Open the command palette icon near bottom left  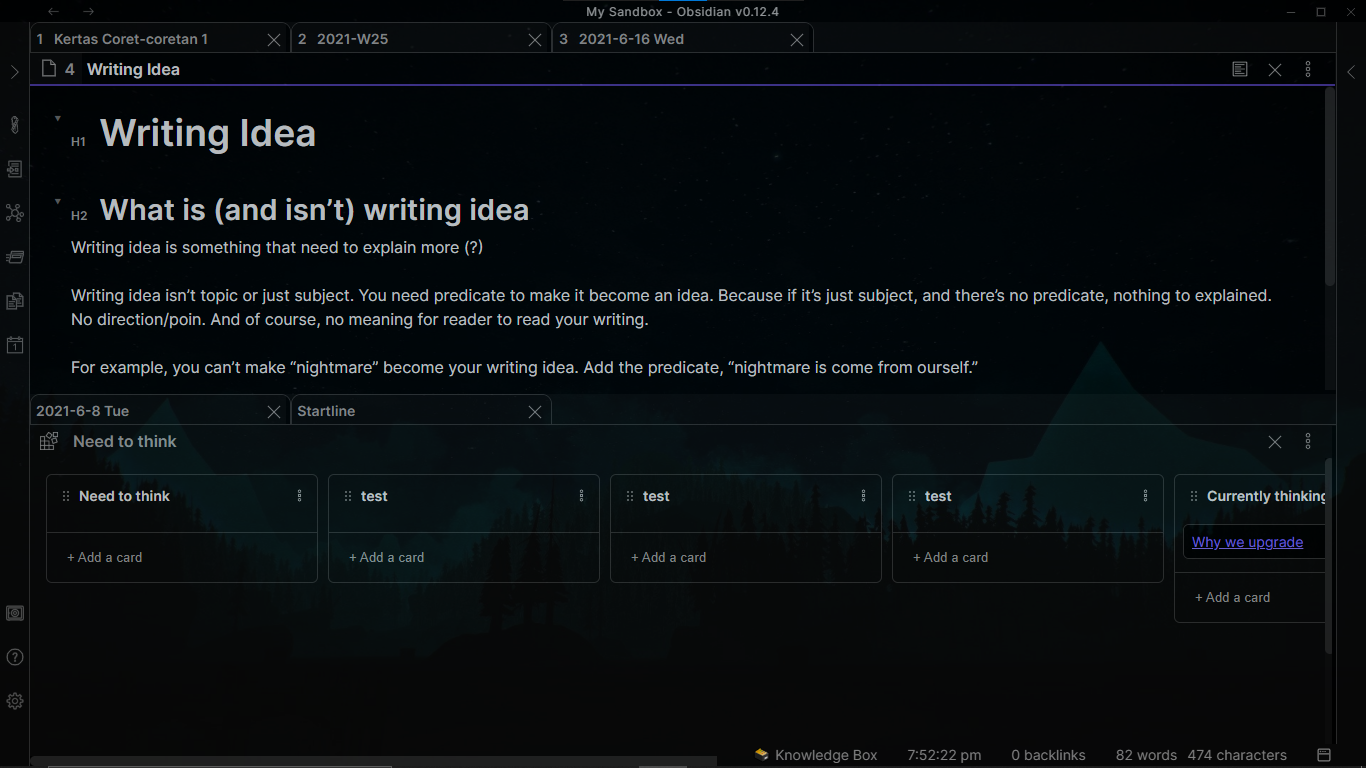click(x=14, y=613)
